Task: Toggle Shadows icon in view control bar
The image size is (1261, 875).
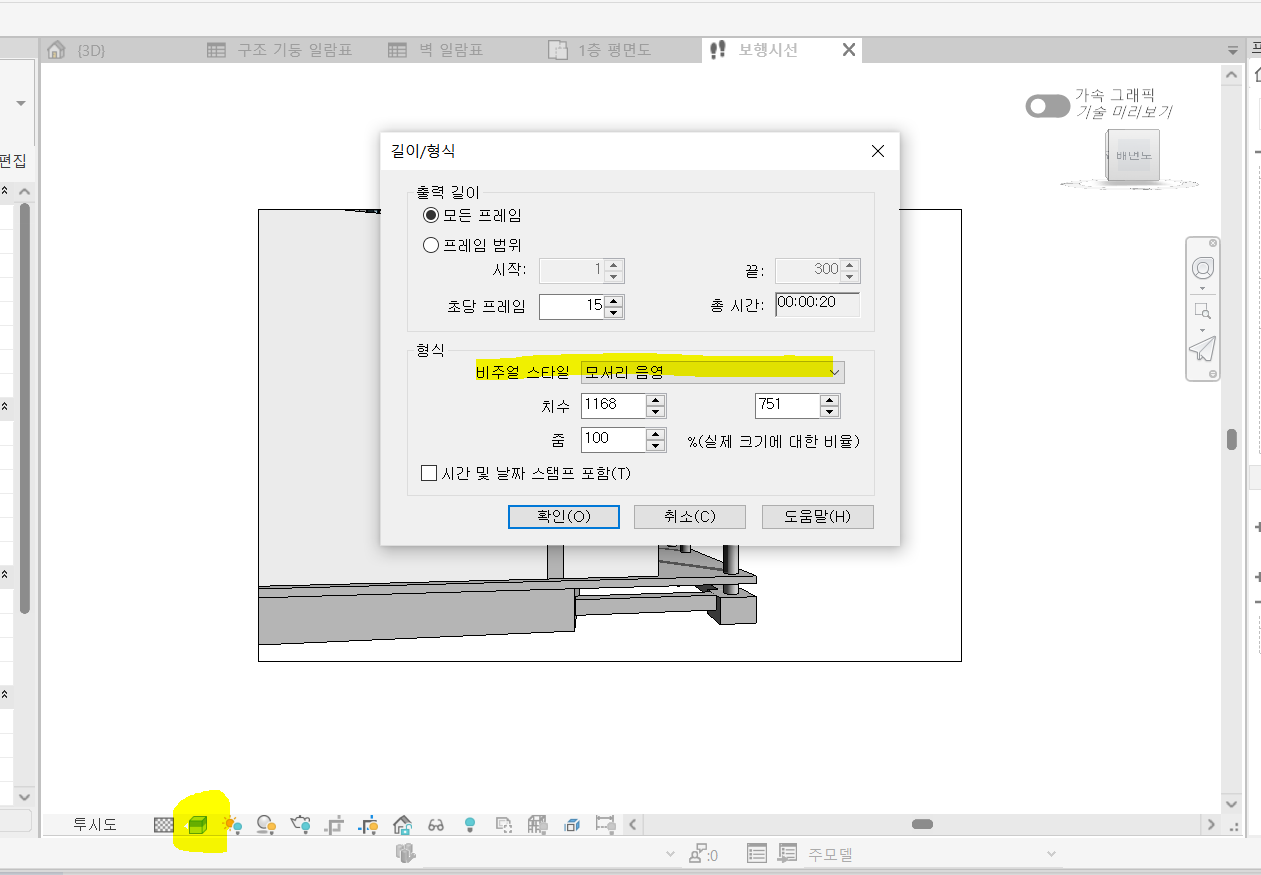Action: pyautogui.click(x=266, y=825)
